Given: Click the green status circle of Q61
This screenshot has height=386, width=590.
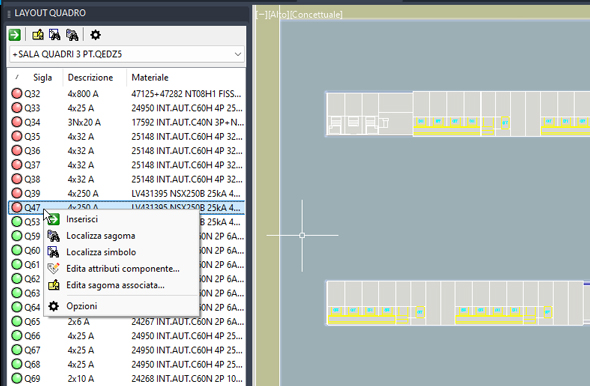Looking at the screenshot, I should coord(17,264).
